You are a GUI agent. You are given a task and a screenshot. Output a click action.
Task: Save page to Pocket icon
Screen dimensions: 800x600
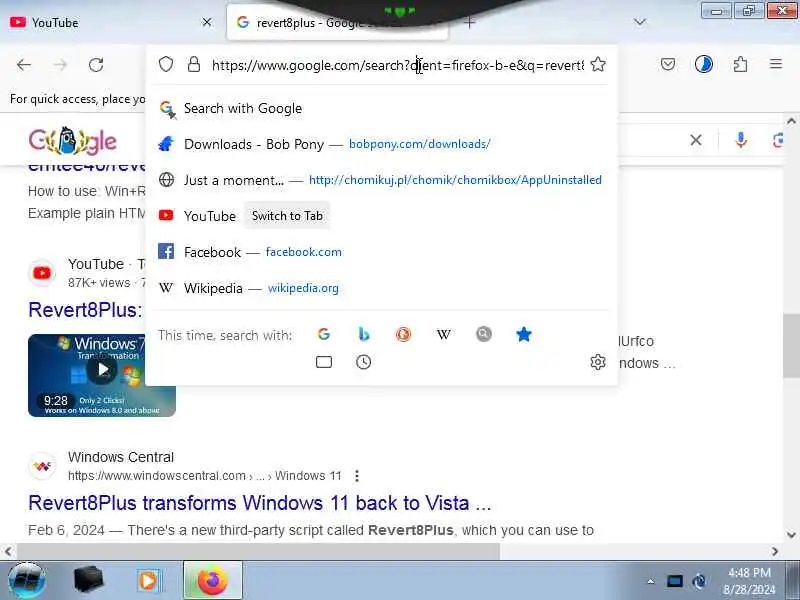click(x=668, y=64)
